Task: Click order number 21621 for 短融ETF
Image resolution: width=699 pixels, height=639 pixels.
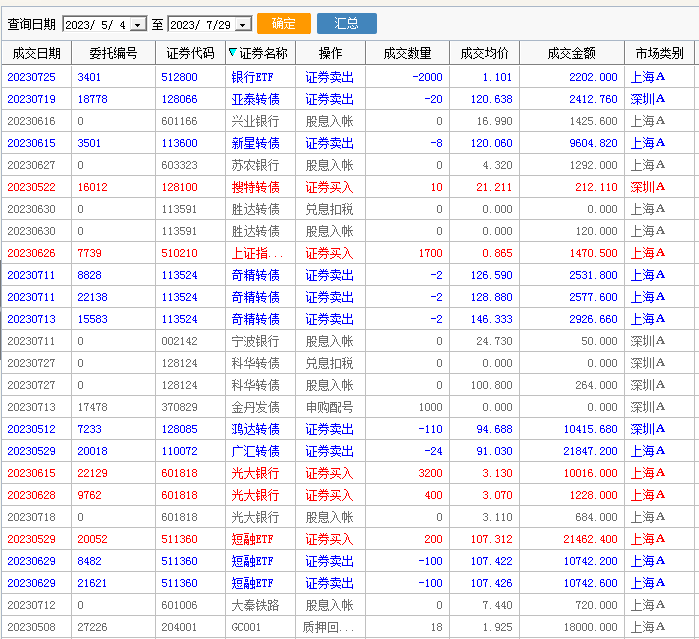Action: point(92,583)
